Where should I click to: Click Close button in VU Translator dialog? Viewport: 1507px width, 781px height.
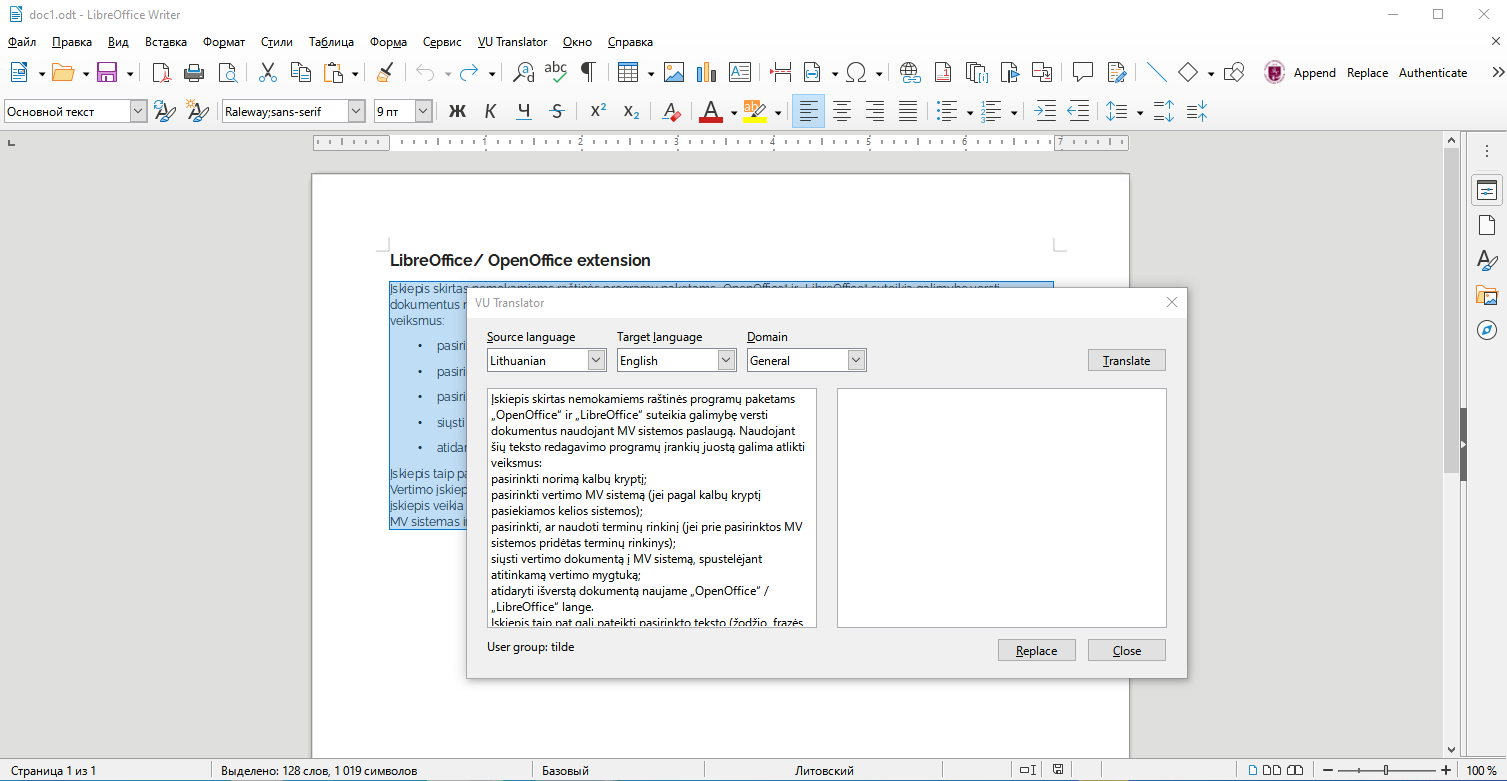[x=1127, y=650]
